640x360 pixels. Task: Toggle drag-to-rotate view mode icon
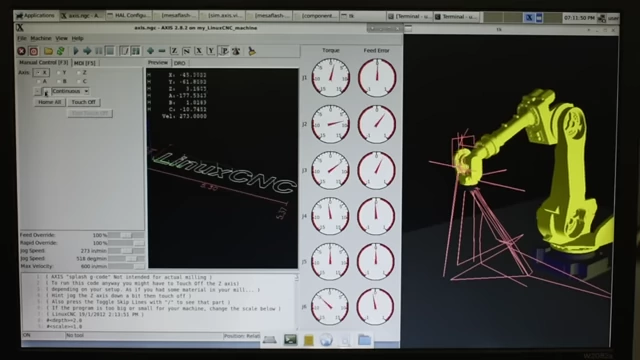point(236,51)
